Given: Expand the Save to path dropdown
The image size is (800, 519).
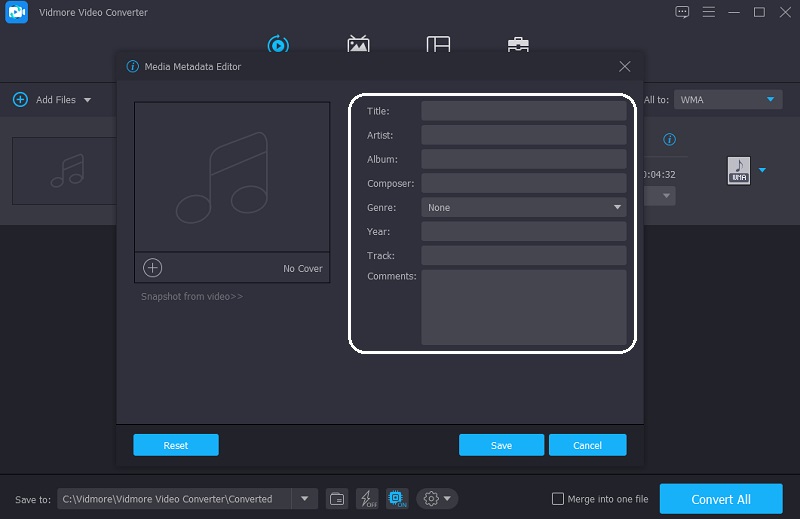Looking at the screenshot, I should [305, 498].
